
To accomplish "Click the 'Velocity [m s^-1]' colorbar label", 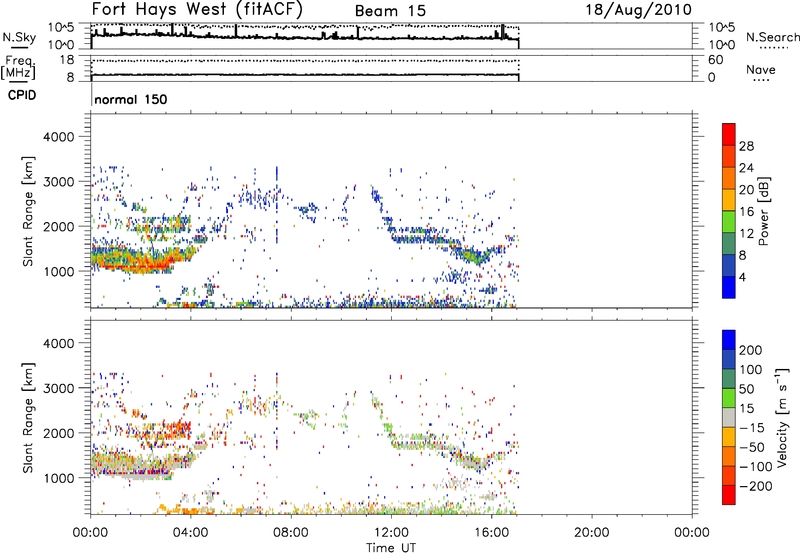I will [x=782, y=417].
